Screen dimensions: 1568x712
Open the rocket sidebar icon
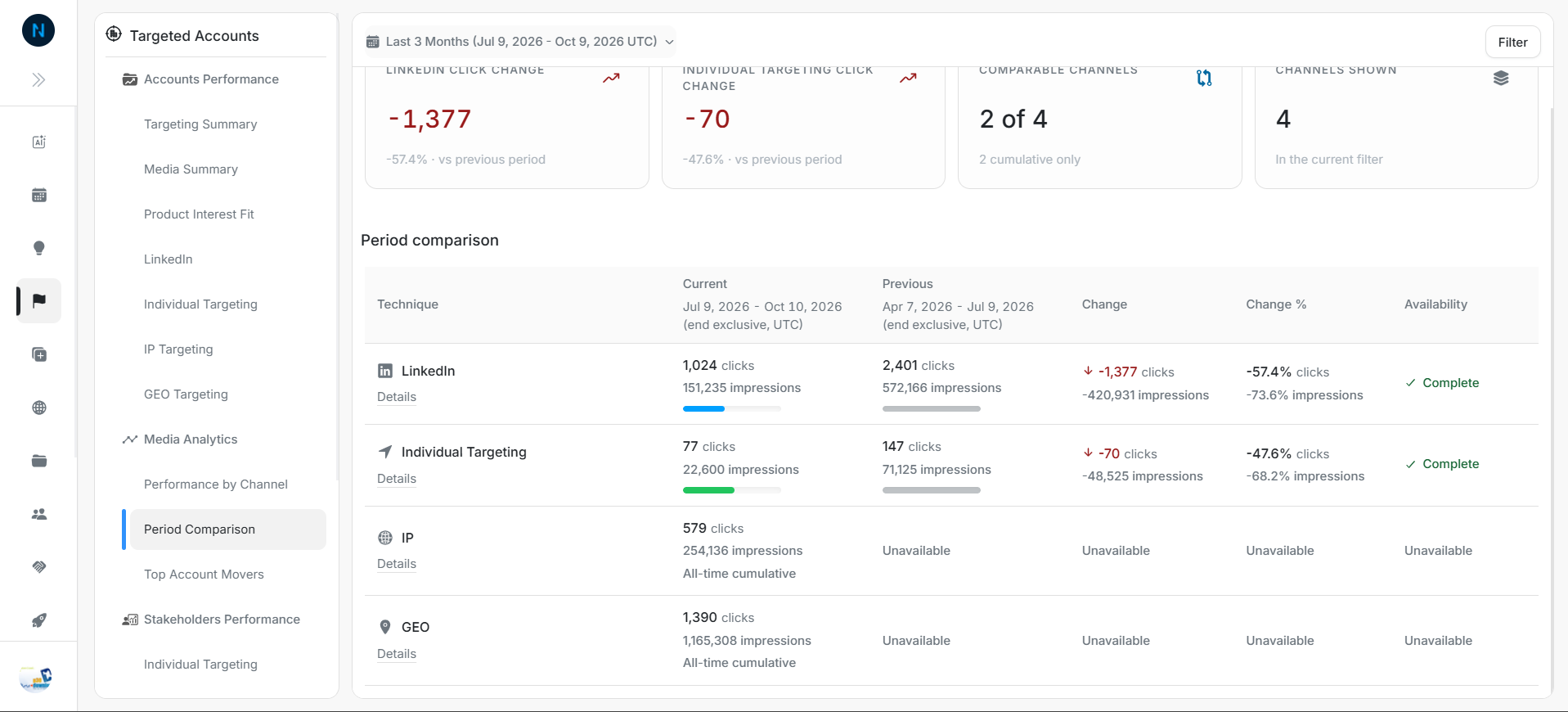click(38, 620)
